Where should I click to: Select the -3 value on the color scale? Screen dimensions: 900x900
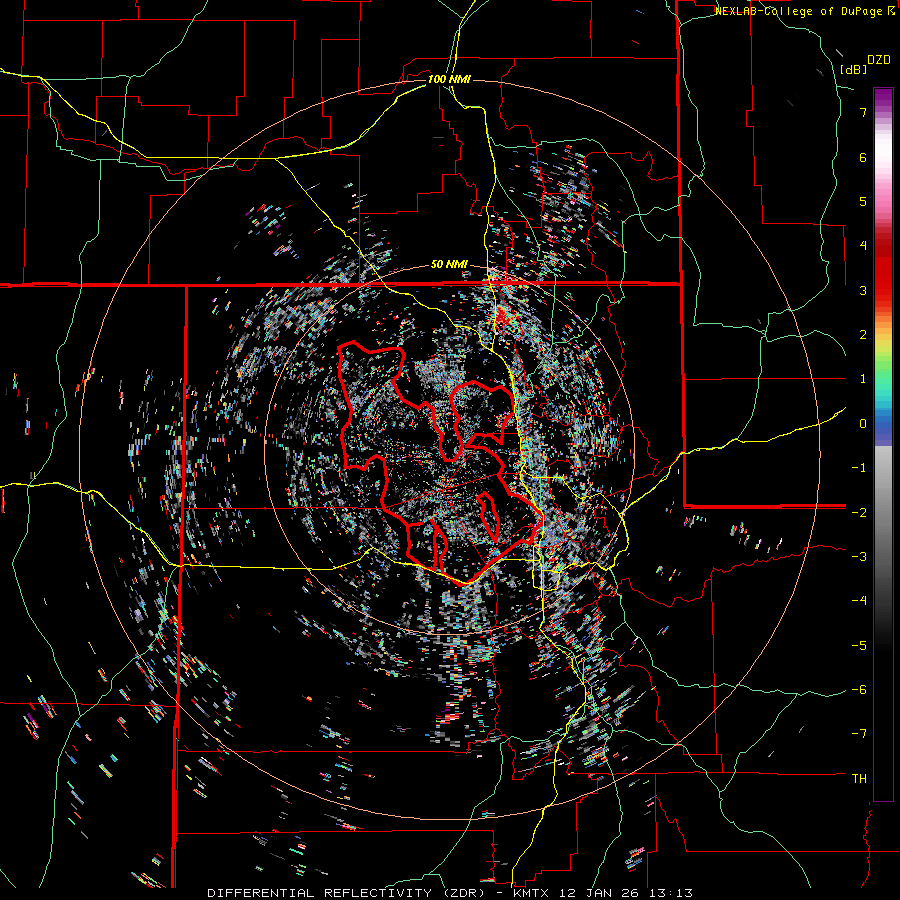(859, 557)
